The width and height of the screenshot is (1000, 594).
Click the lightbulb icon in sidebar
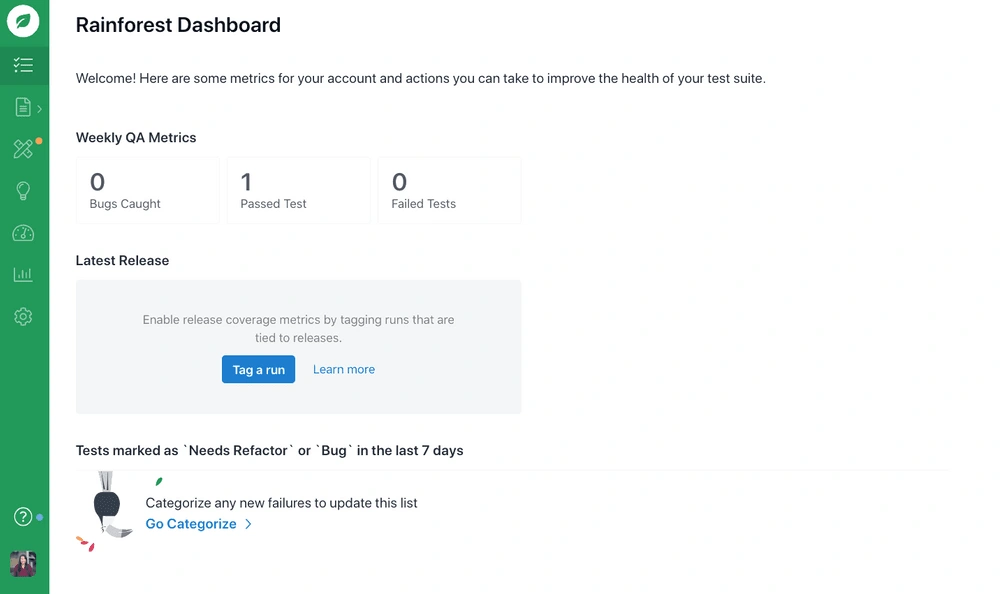(23, 191)
